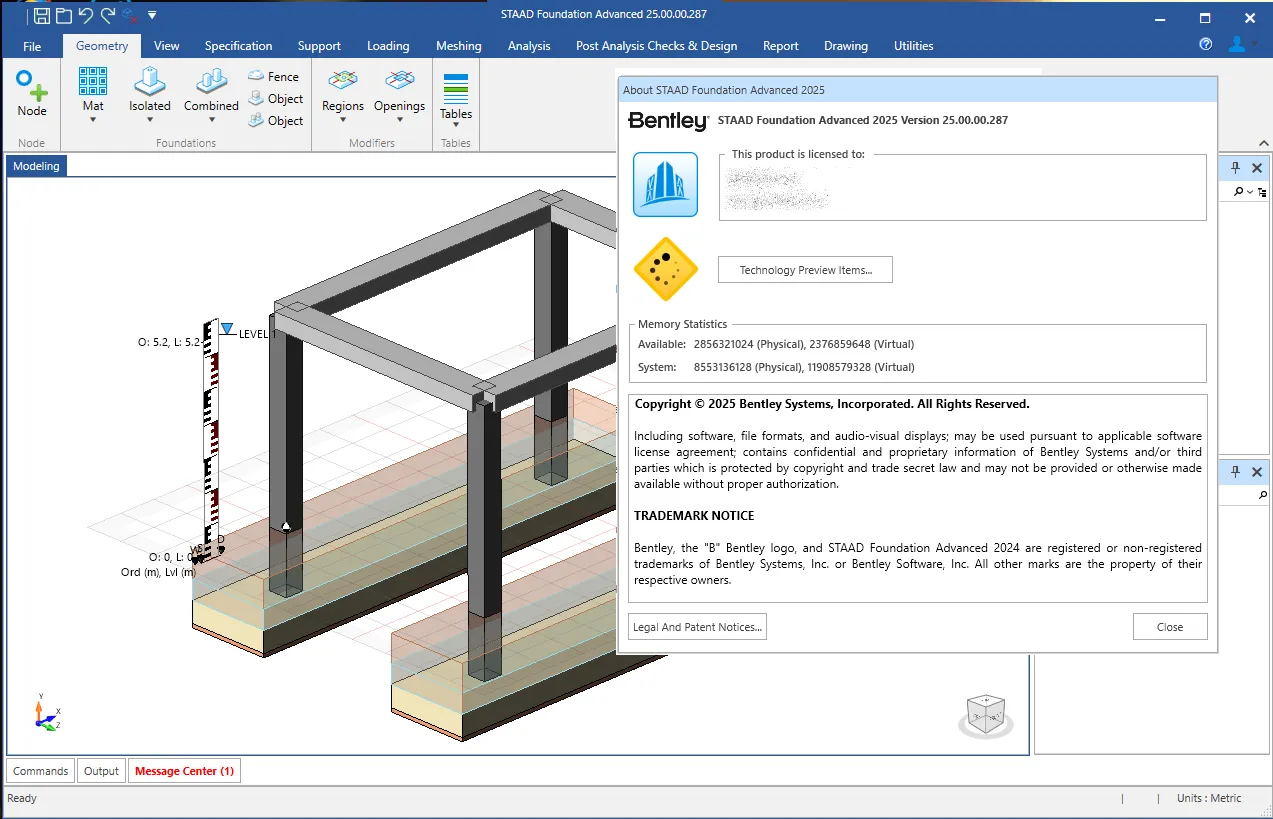Expand the Combined foundation dropdown

[211, 120]
